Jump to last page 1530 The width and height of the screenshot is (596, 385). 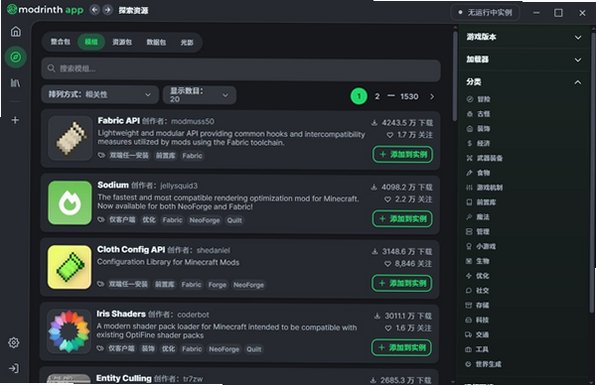tap(409, 97)
